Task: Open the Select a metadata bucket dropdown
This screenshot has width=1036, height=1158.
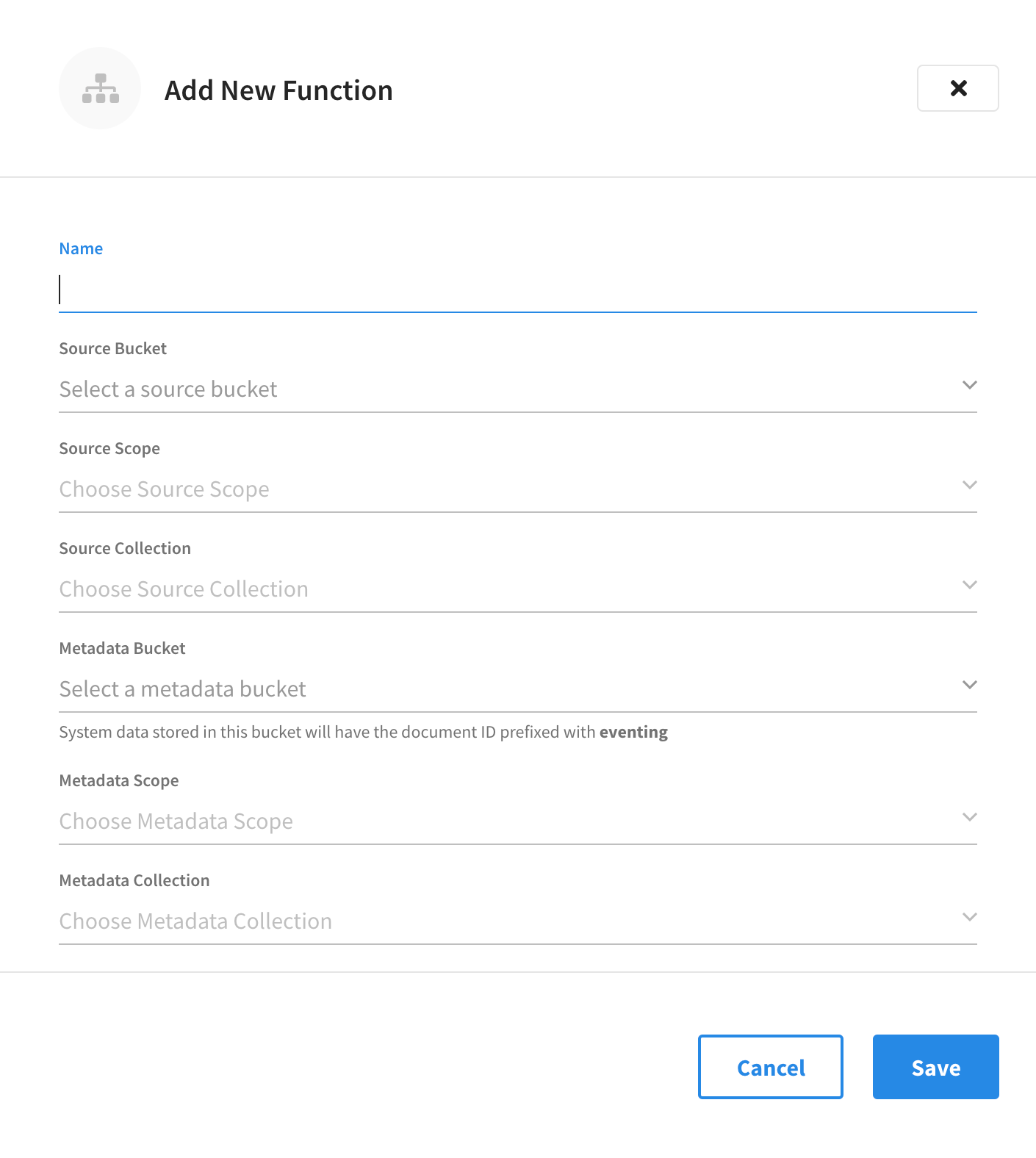Action: pos(441,688)
